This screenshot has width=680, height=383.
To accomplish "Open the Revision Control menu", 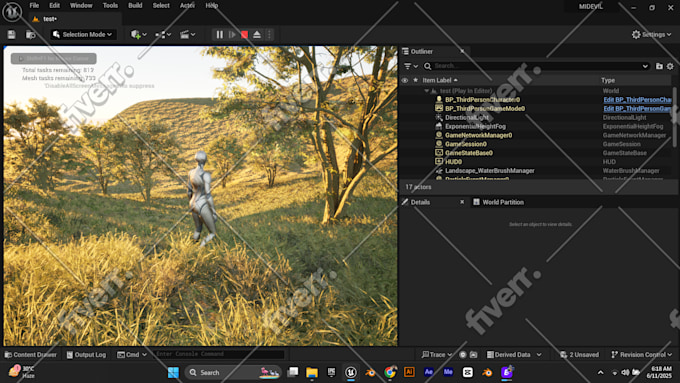I will 641,355.
